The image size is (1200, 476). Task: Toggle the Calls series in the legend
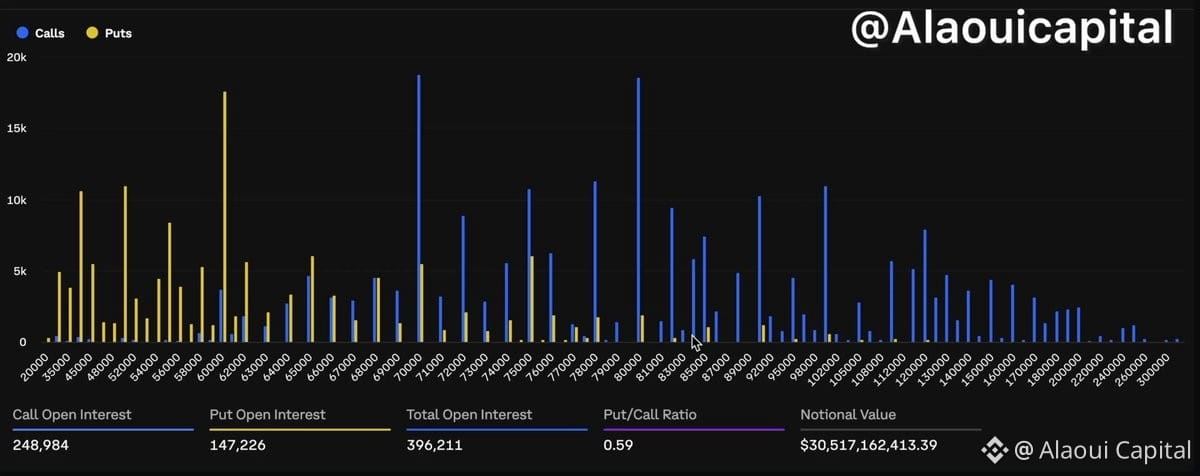[41, 33]
